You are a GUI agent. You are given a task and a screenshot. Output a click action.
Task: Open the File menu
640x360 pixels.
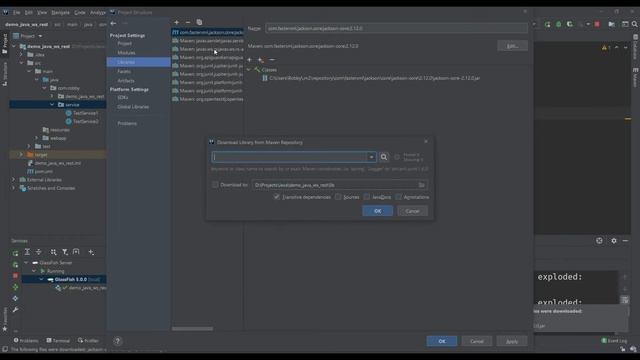16,12
